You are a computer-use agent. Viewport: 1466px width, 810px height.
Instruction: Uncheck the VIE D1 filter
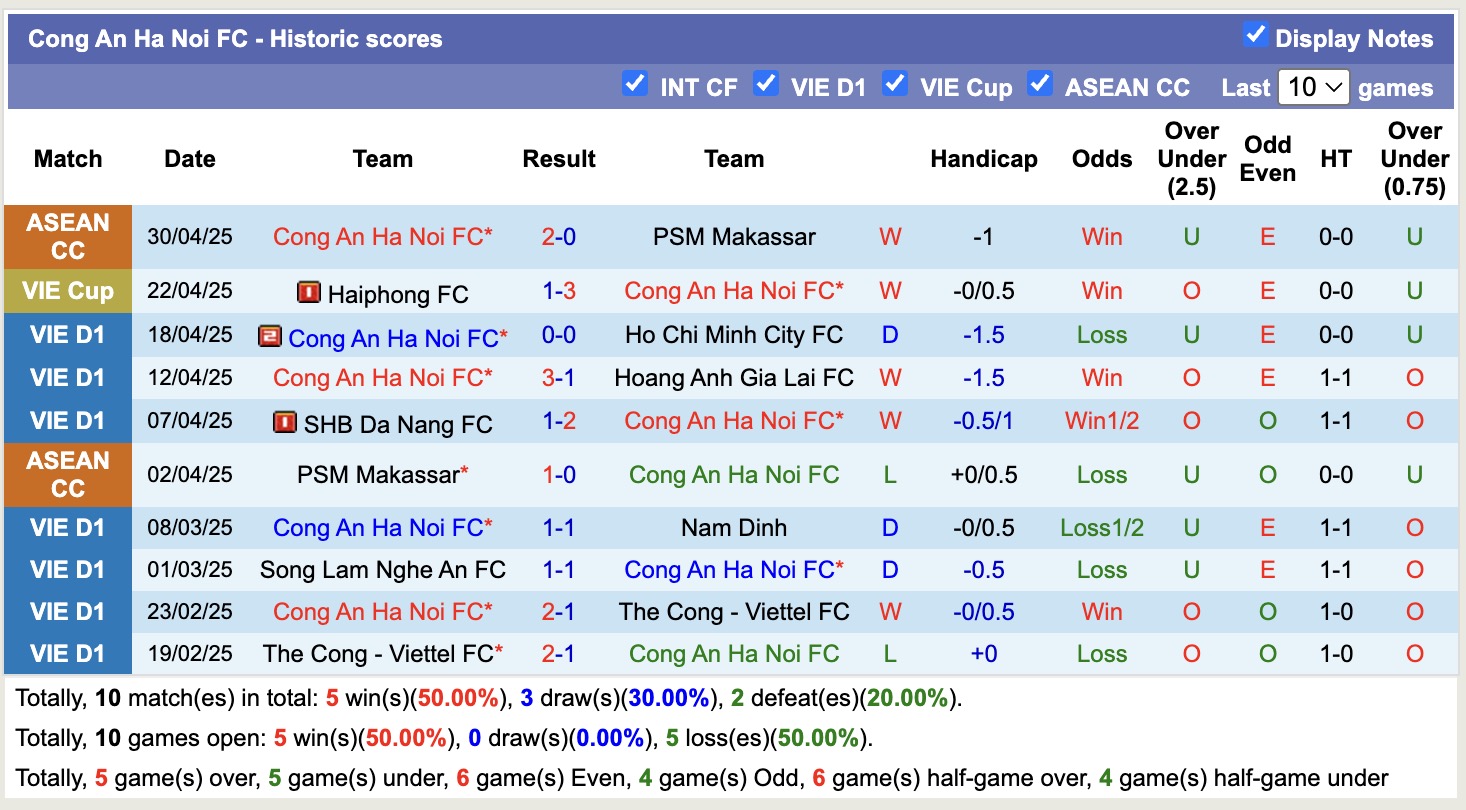click(x=766, y=85)
